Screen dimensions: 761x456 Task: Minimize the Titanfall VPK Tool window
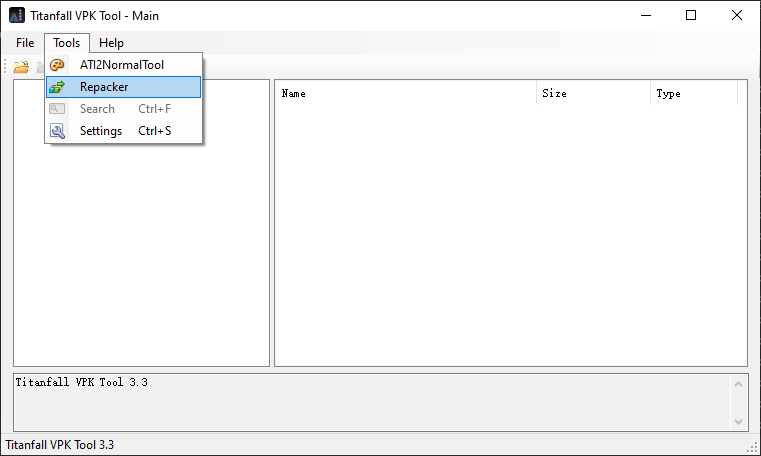[646, 16]
